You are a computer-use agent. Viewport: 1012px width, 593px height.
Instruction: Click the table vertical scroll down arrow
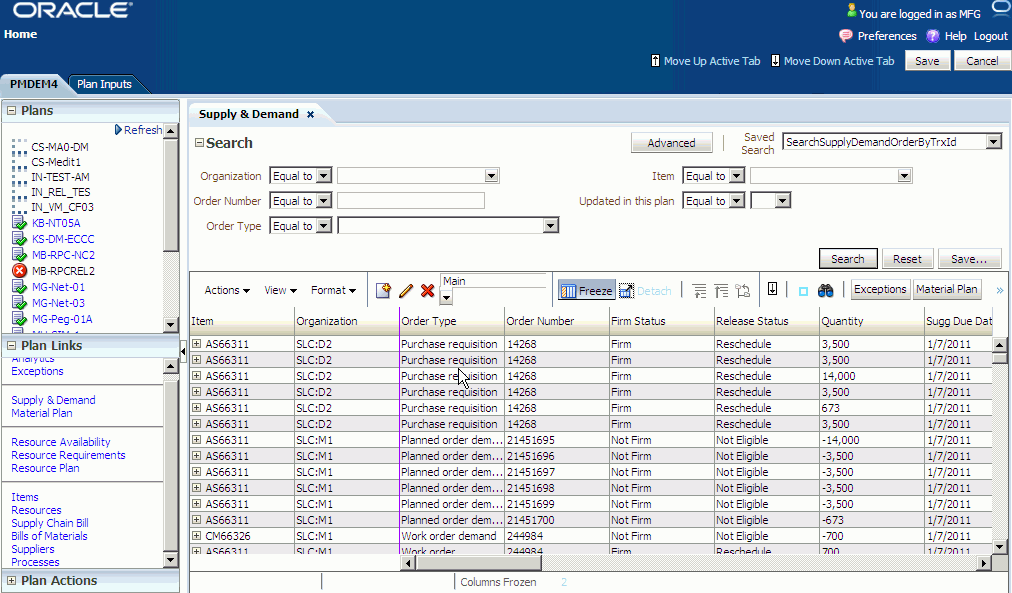pos(998,547)
